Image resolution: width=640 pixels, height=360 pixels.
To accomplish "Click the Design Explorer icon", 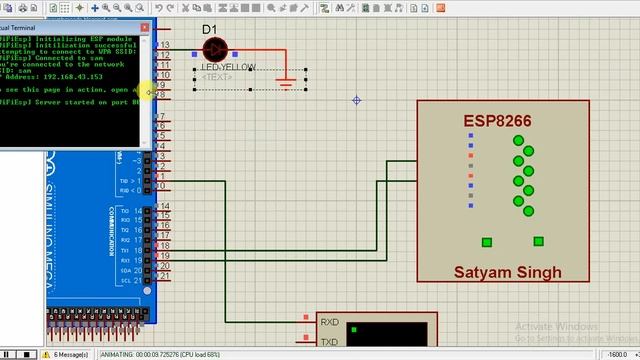I will (x=366, y=8).
